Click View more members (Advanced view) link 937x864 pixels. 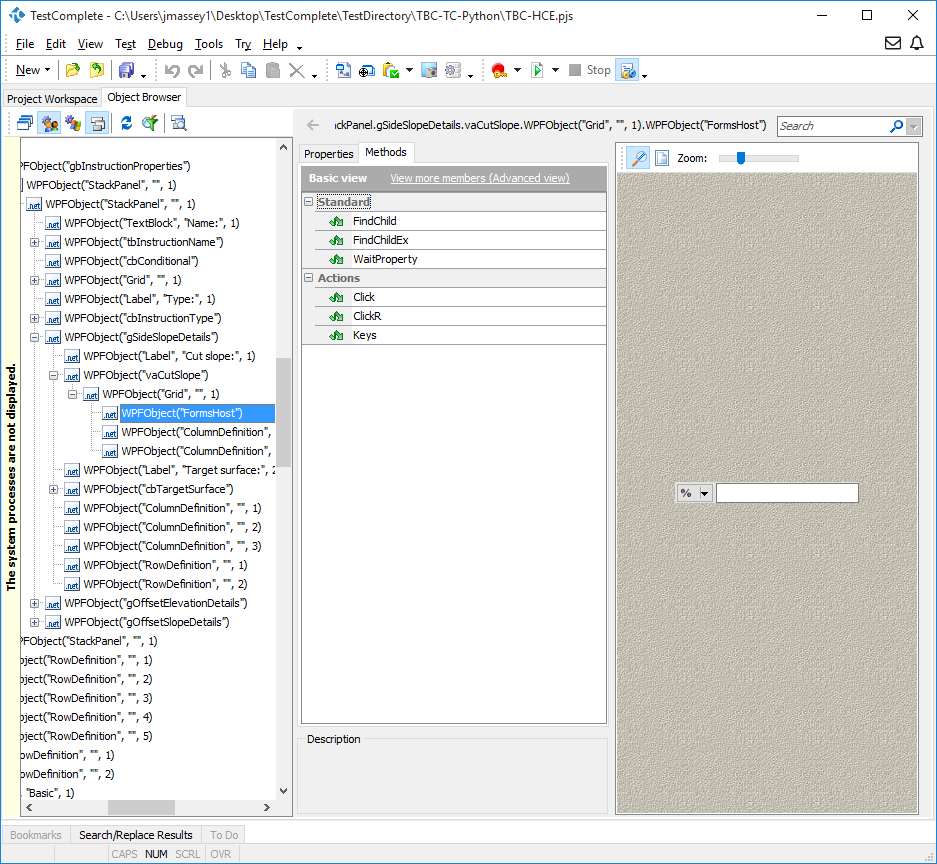click(479, 178)
